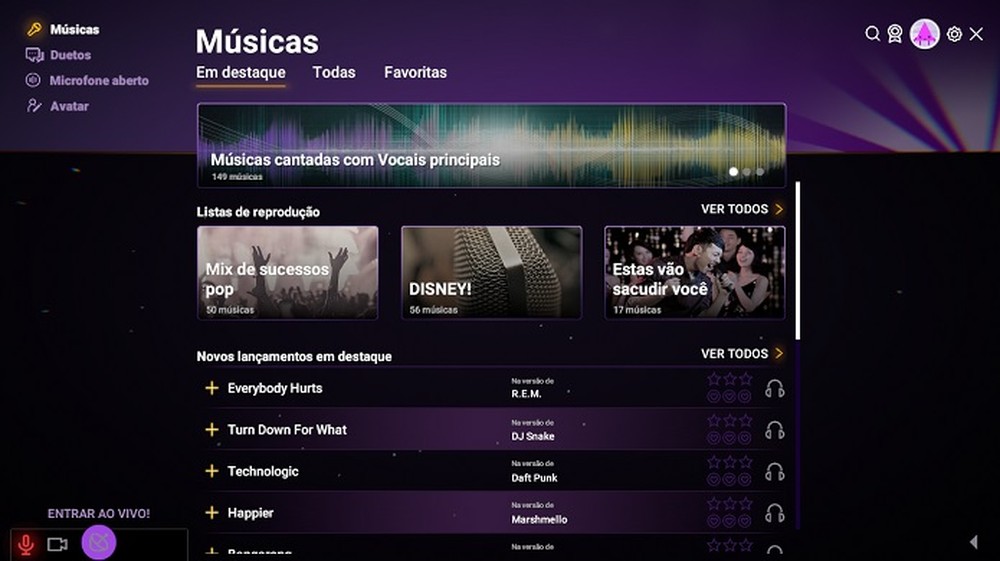Select the Turn Down For What song title

click(287, 430)
